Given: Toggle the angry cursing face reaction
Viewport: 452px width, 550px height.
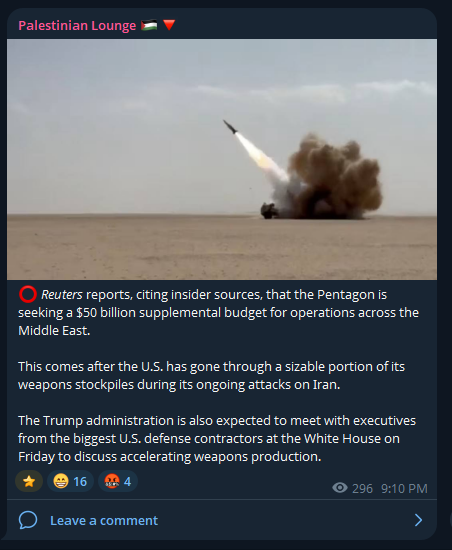Looking at the screenshot, I should pos(118,481).
